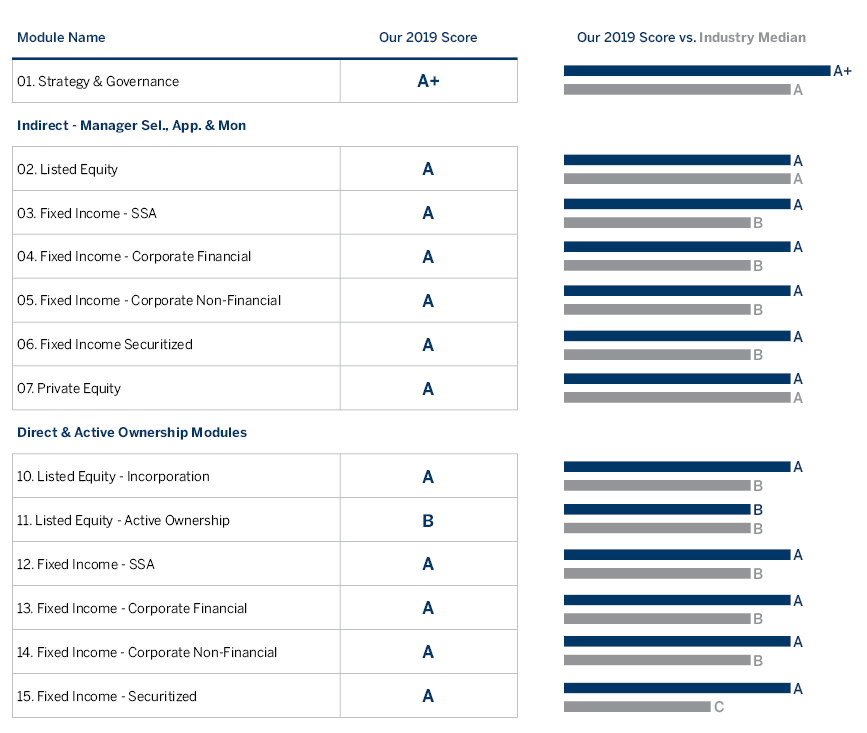Viewport: 867px width, 733px height.
Task: Click 14. Fixed Income - Corporate Non-Financial label
Action: click(147, 653)
